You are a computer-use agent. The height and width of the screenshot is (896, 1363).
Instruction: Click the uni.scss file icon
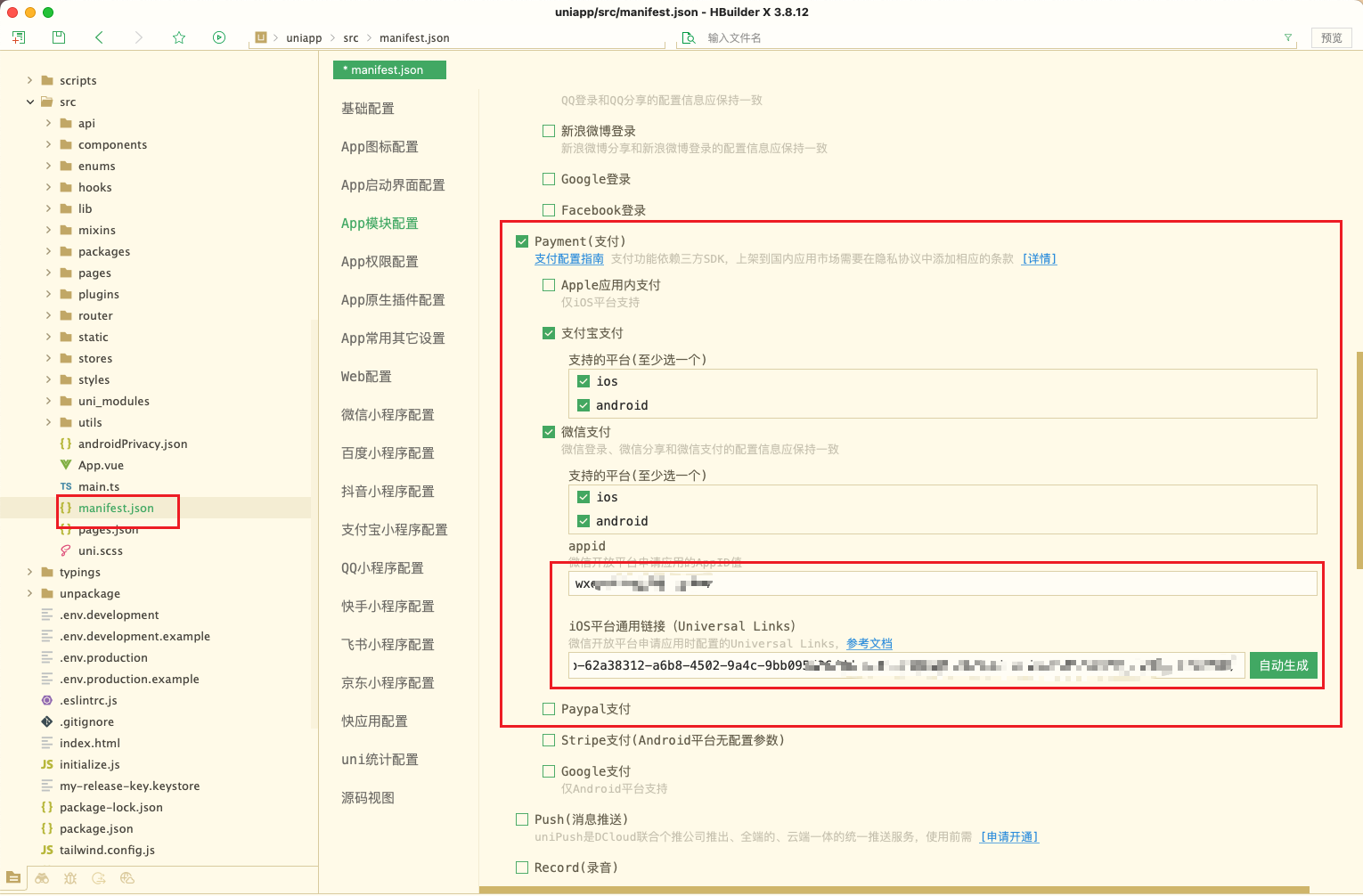coord(66,550)
